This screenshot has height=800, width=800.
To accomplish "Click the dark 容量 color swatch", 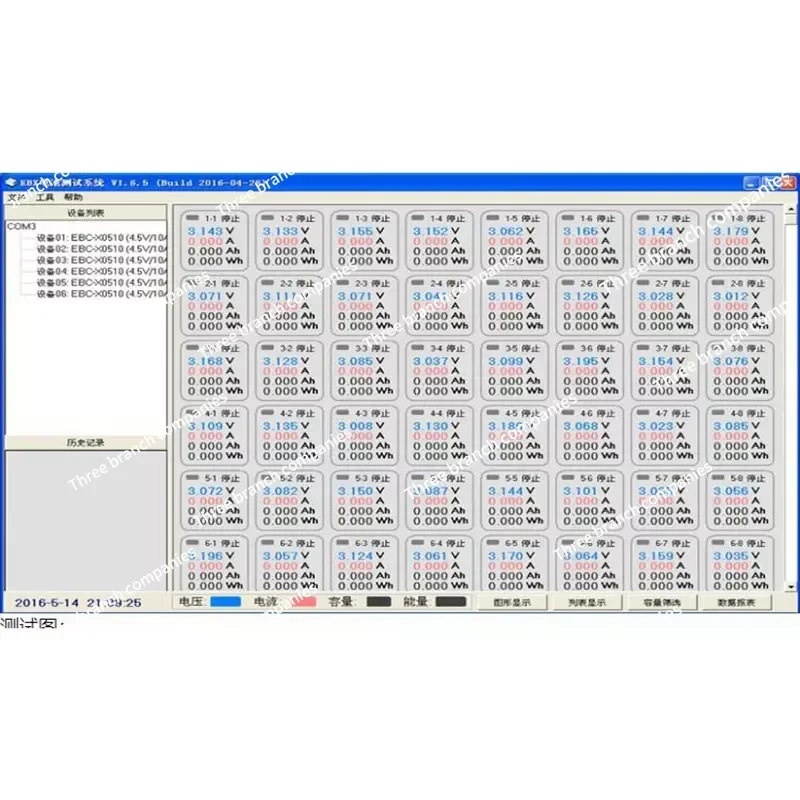I will 379,602.
